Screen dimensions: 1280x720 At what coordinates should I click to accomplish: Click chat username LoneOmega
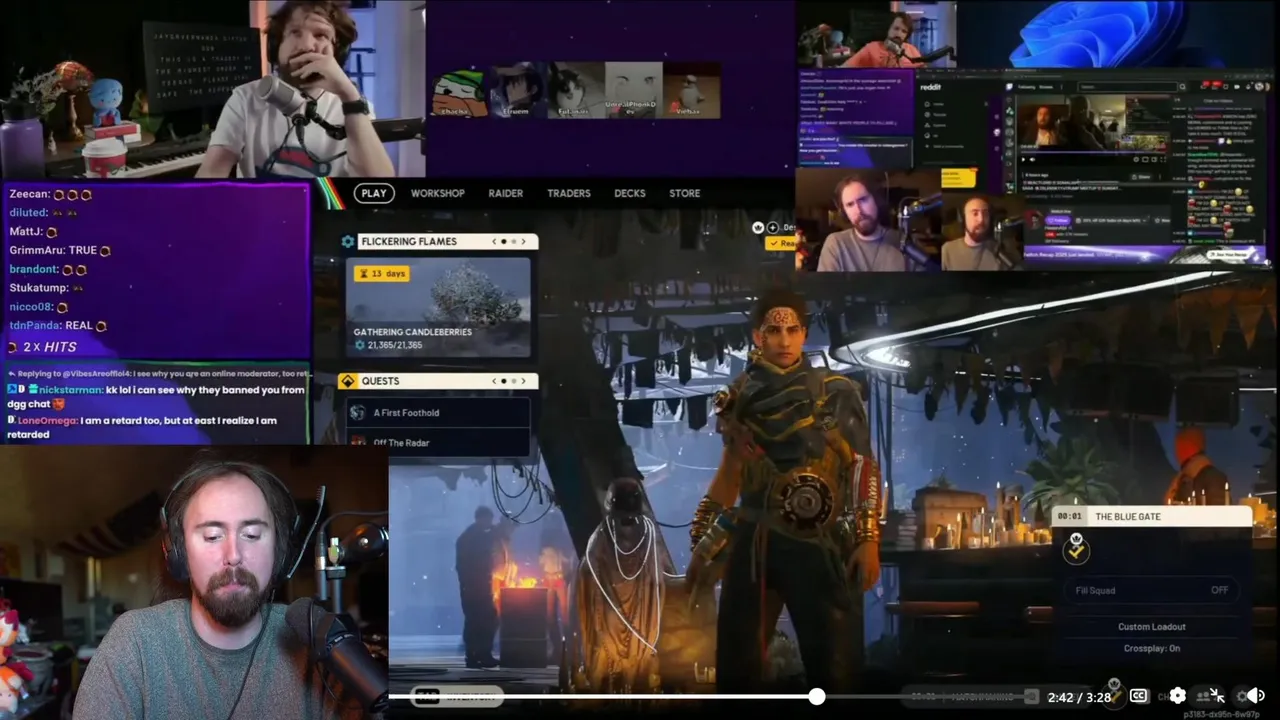(x=47, y=421)
